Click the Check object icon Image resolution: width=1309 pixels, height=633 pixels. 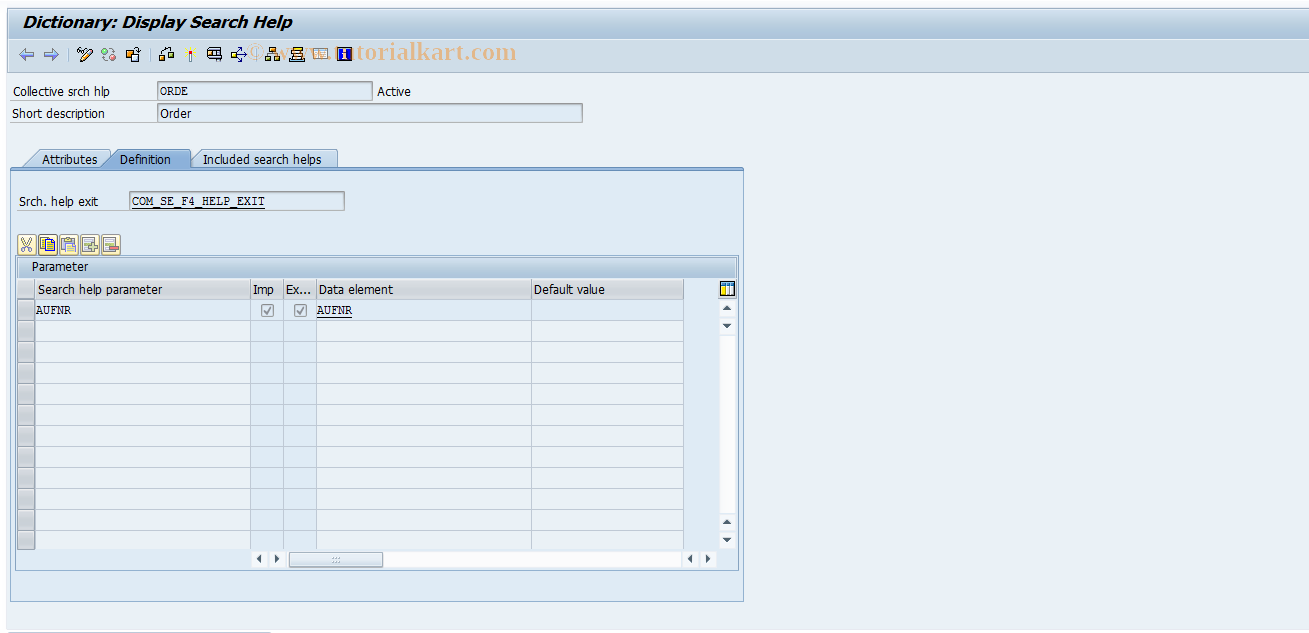pyautogui.click(x=166, y=54)
